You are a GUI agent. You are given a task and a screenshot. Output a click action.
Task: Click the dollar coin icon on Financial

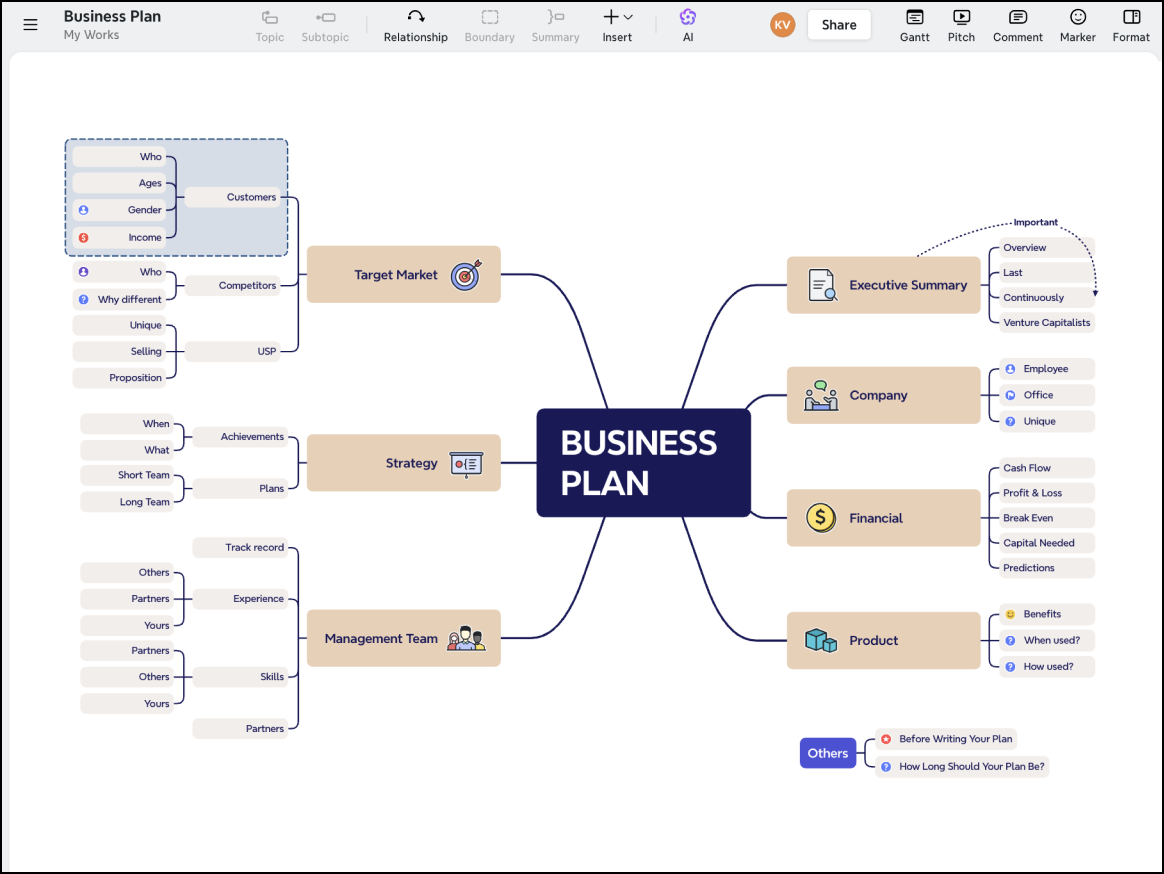(821, 518)
